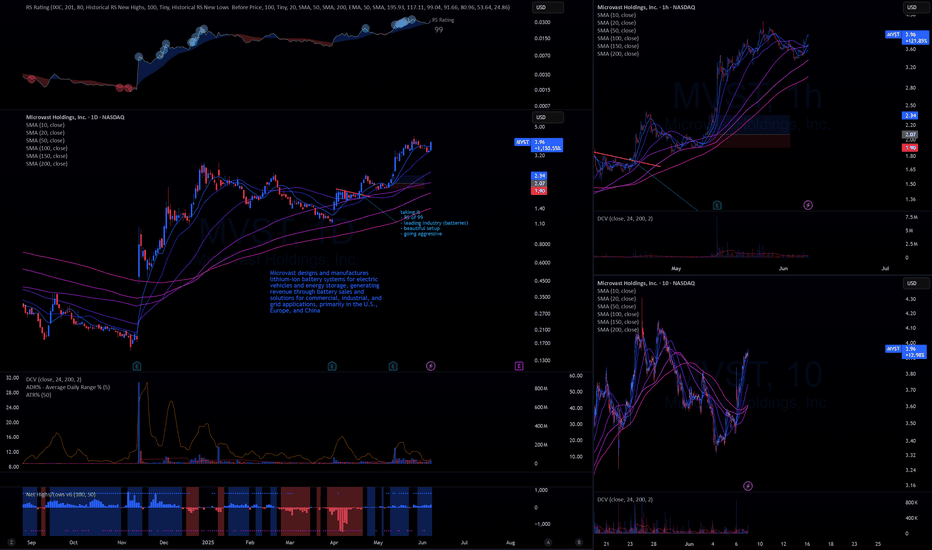This screenshot has height=550, width=932.
Task: Click the earnings marker on the 1h chart
Action: tap(717, 205)
